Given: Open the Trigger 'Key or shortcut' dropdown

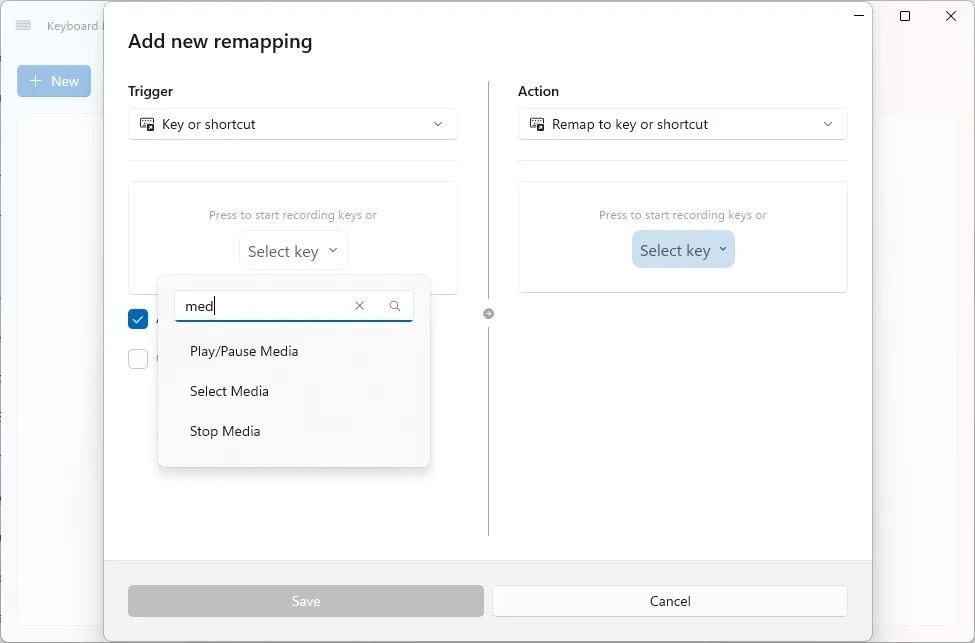Looking at the screenshot, I should [x=293, y=124].
